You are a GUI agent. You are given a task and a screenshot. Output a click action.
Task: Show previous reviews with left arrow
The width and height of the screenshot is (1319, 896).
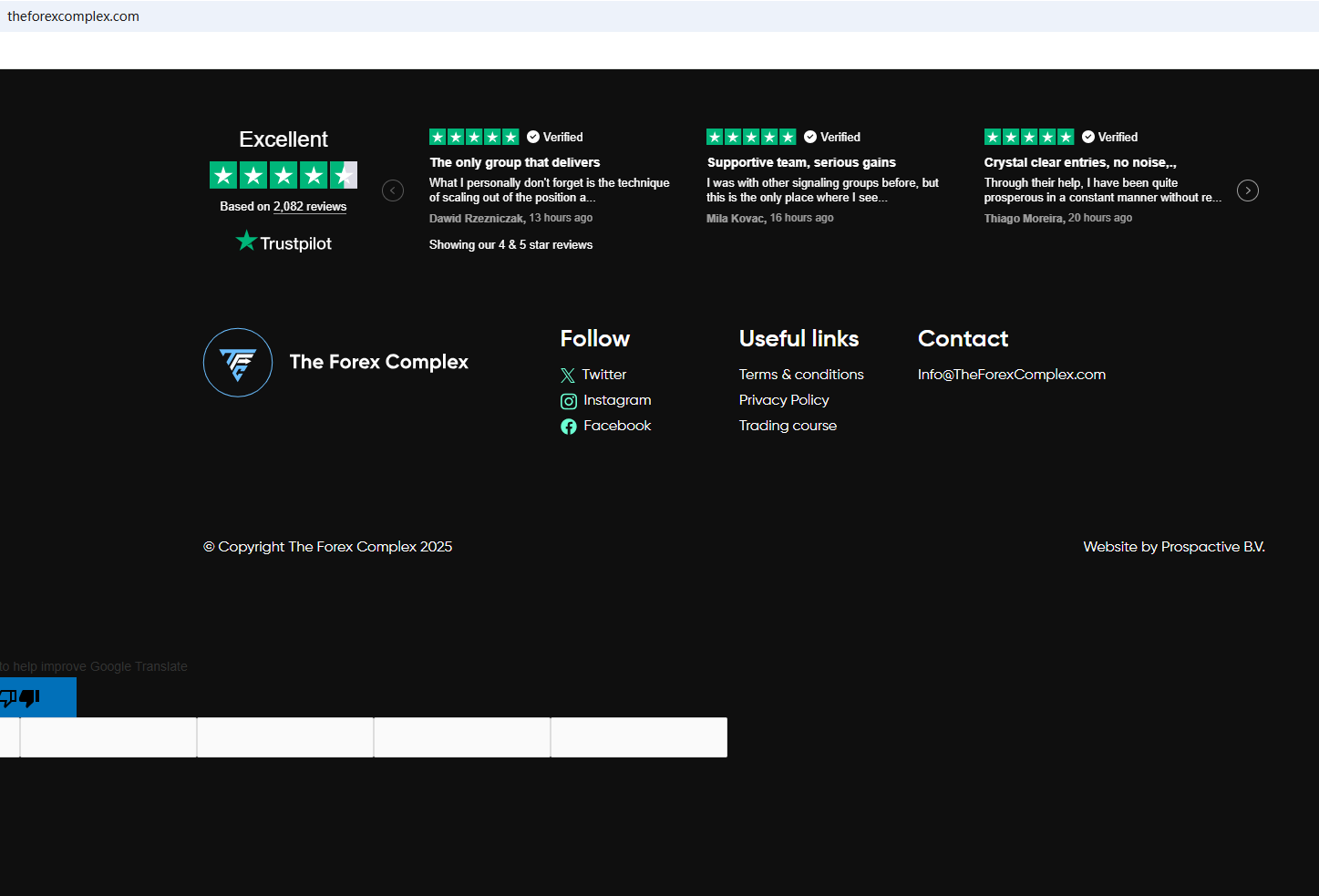(x=393, y=191)
